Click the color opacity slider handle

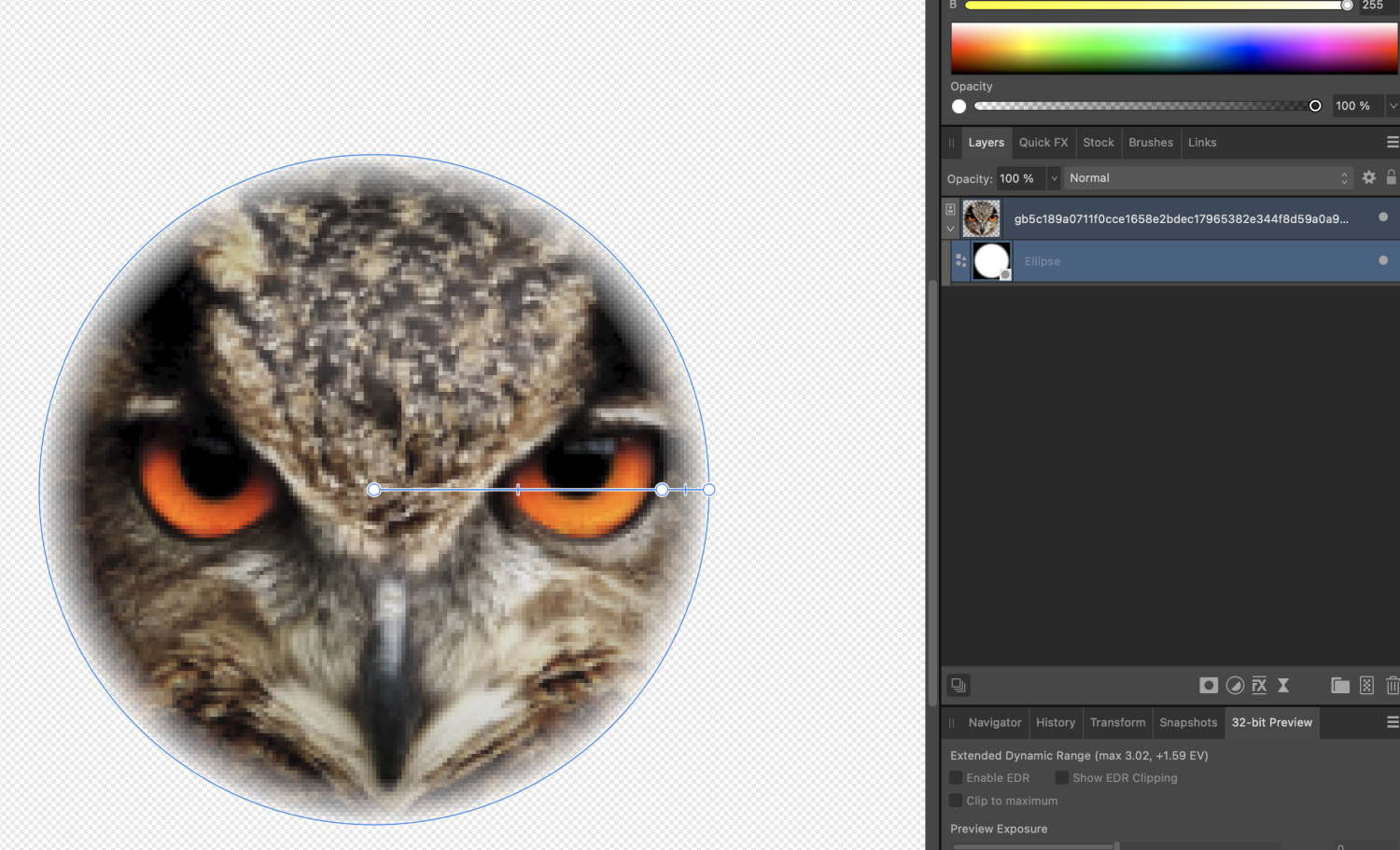click(1315, 106)
